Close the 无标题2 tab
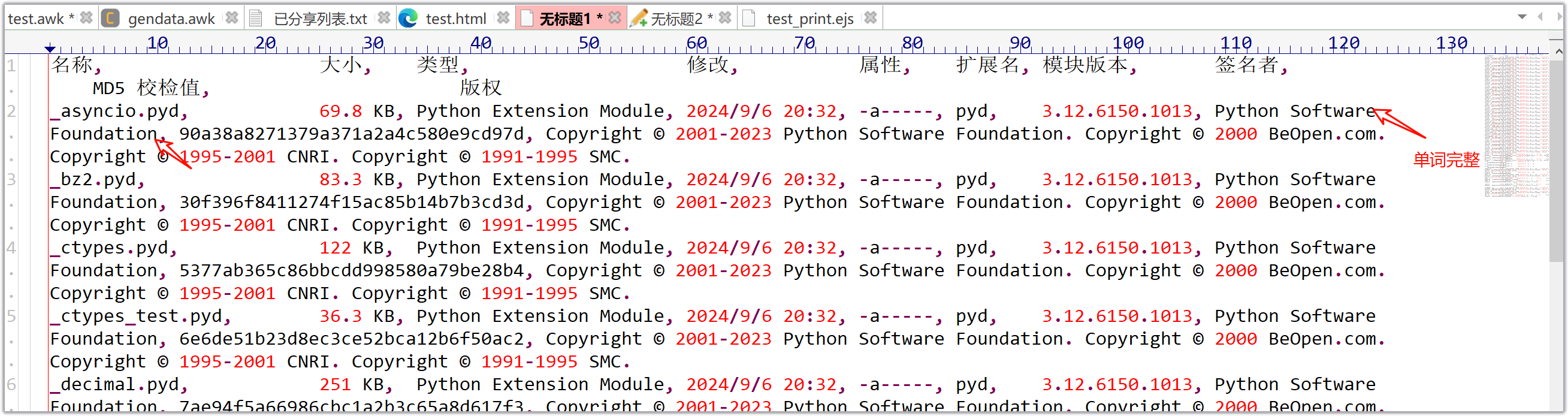 click(x=724, y=17)
